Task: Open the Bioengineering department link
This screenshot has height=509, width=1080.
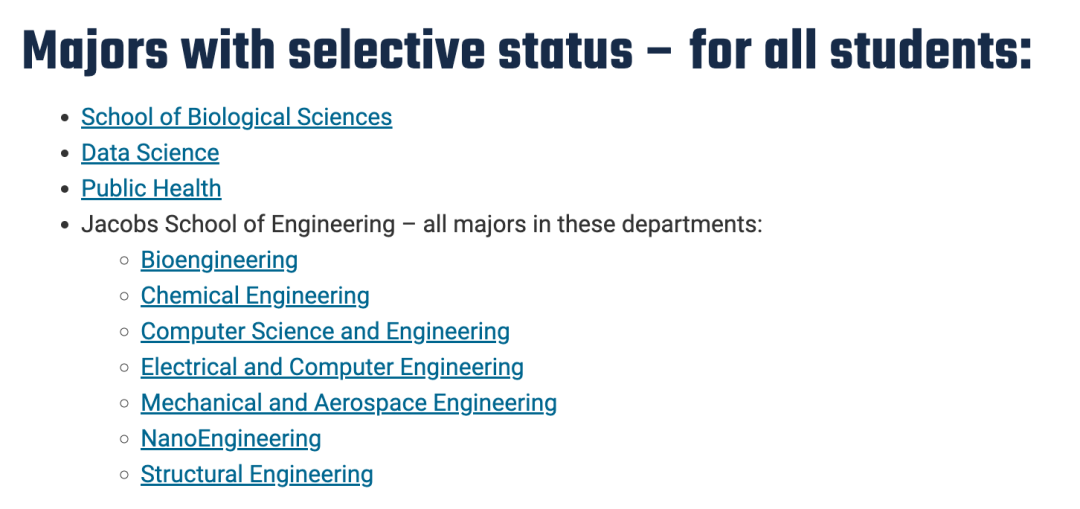Action: 219,260
